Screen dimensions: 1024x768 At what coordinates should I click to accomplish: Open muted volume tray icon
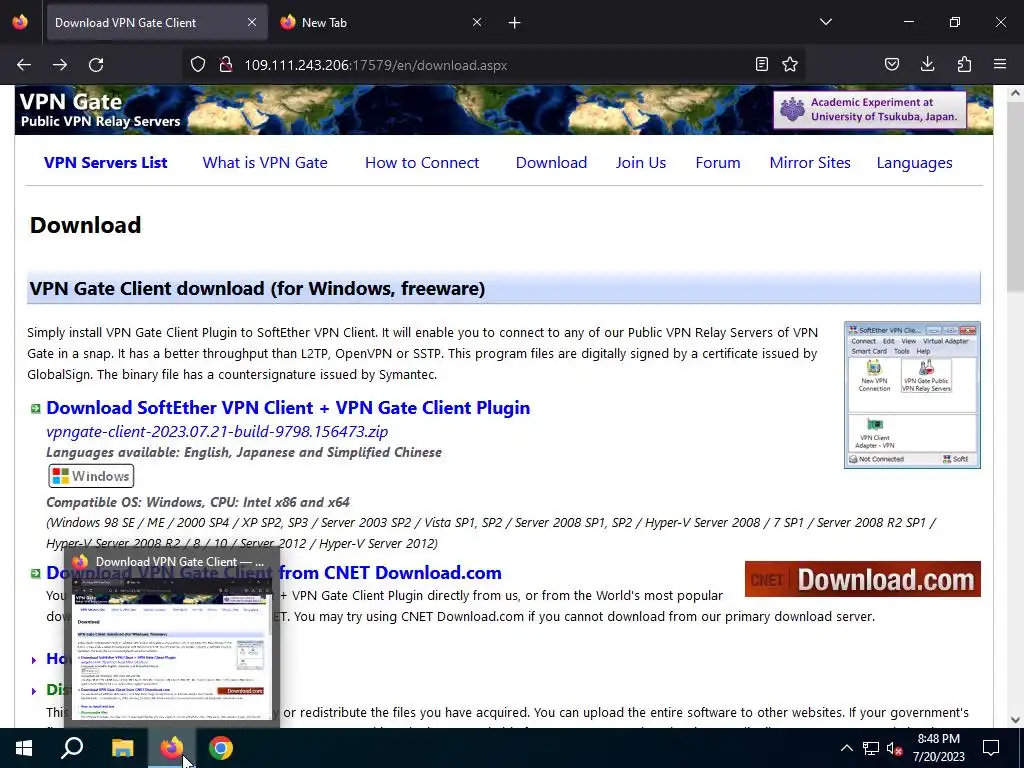895,748
